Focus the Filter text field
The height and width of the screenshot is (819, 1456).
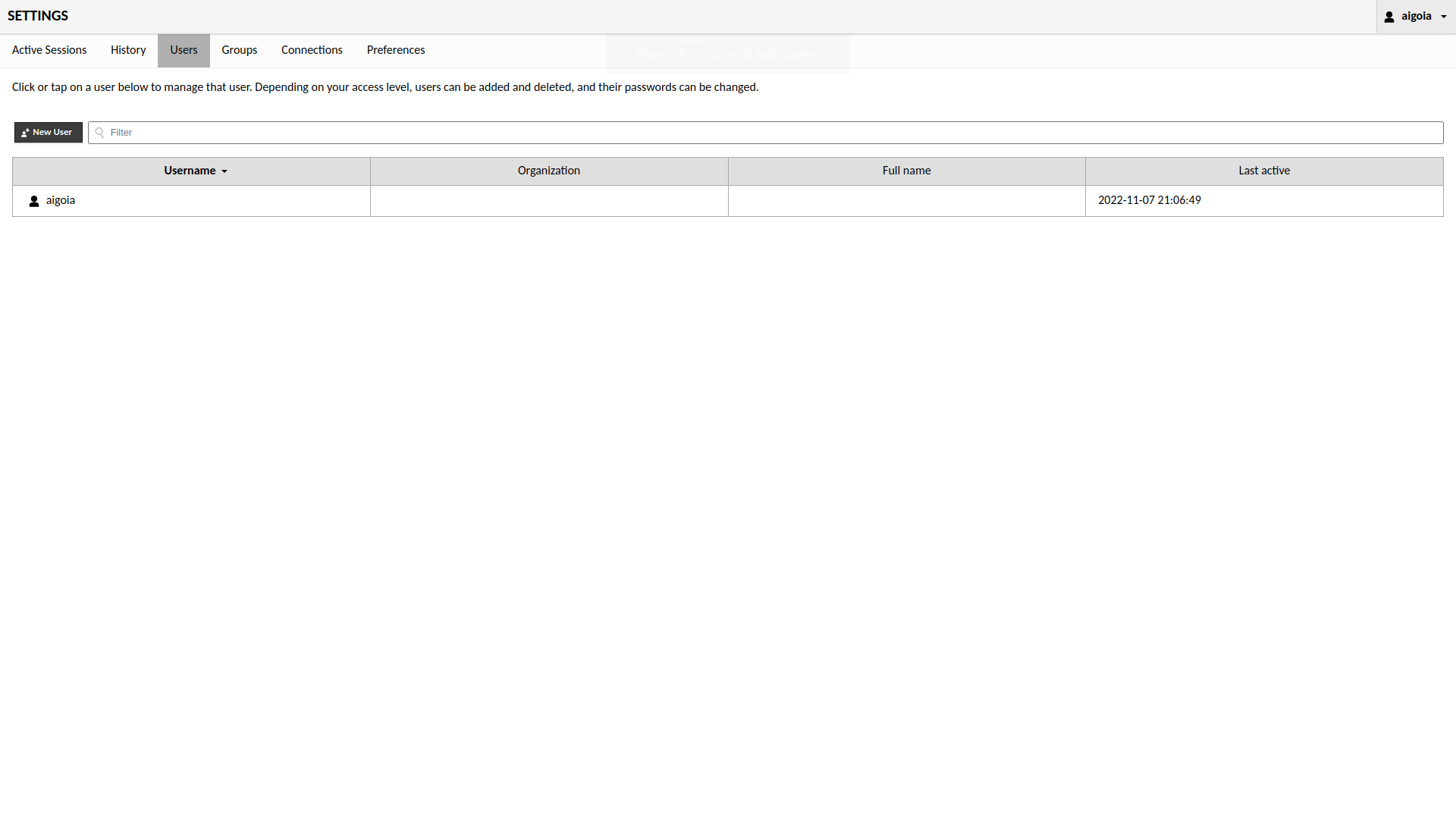pos(766,133)
